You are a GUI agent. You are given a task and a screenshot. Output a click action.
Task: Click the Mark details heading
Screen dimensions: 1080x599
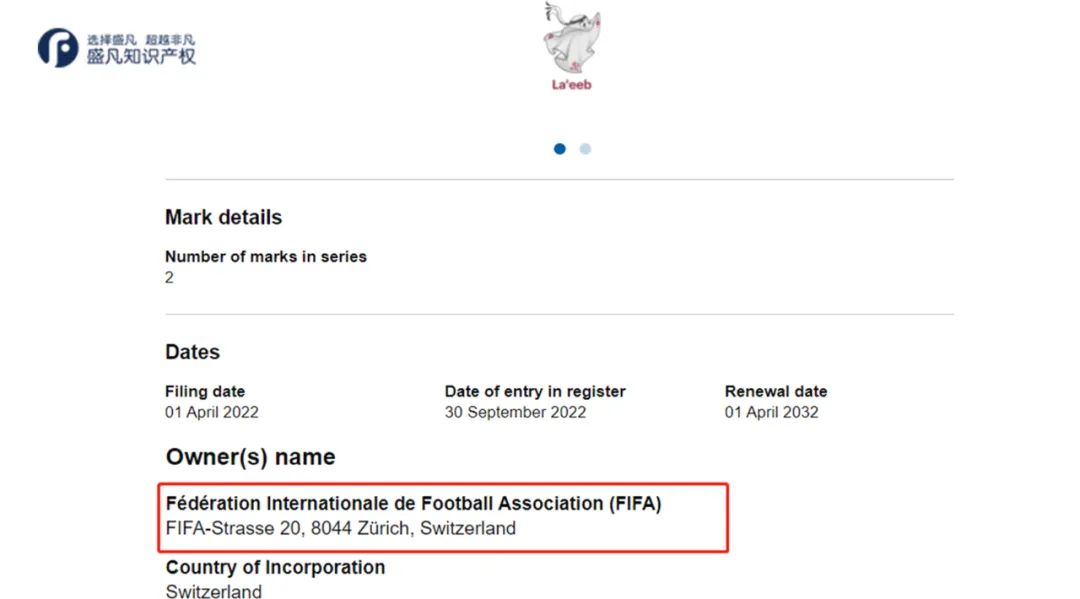(223, 217)
